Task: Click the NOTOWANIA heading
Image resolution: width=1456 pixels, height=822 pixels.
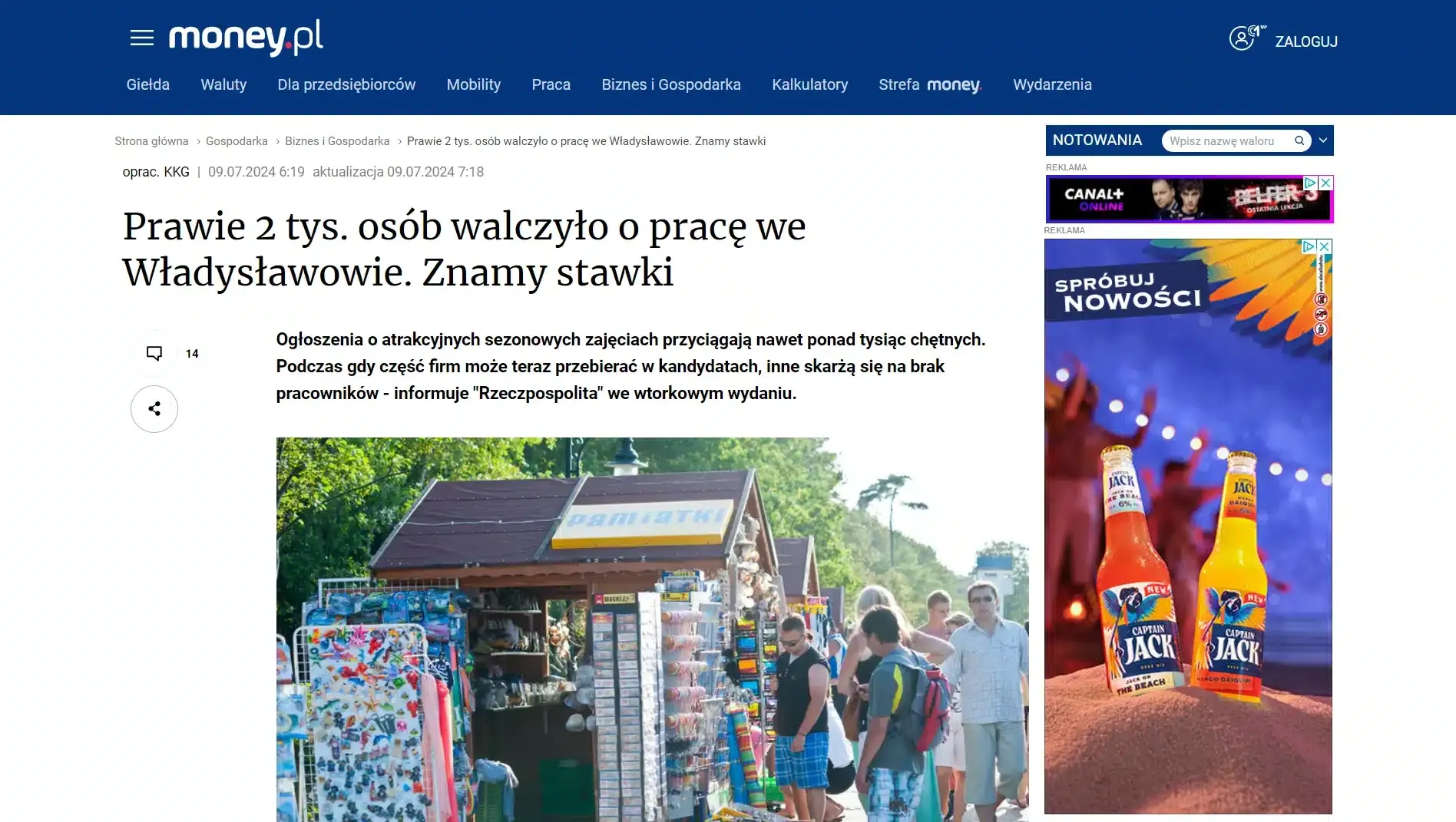Action: point(1097,140)
